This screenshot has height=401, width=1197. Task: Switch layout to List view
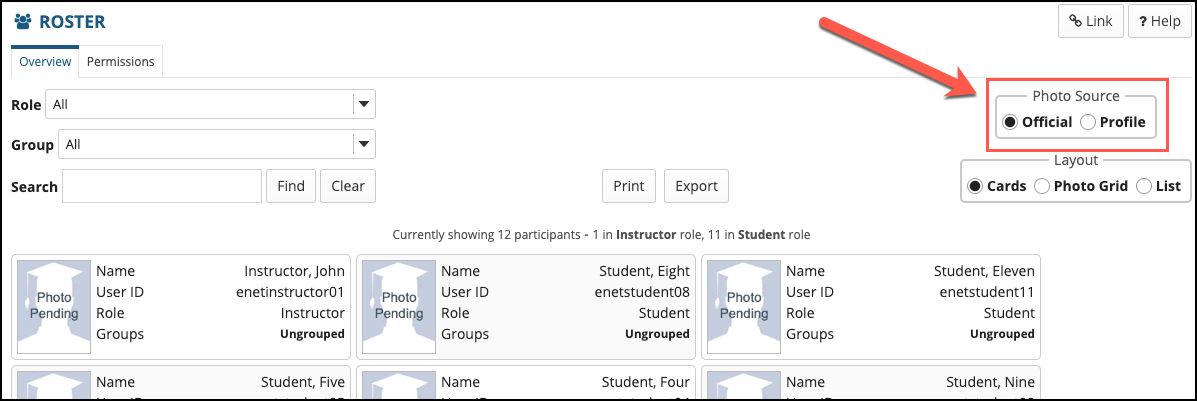click(1144, 186)
